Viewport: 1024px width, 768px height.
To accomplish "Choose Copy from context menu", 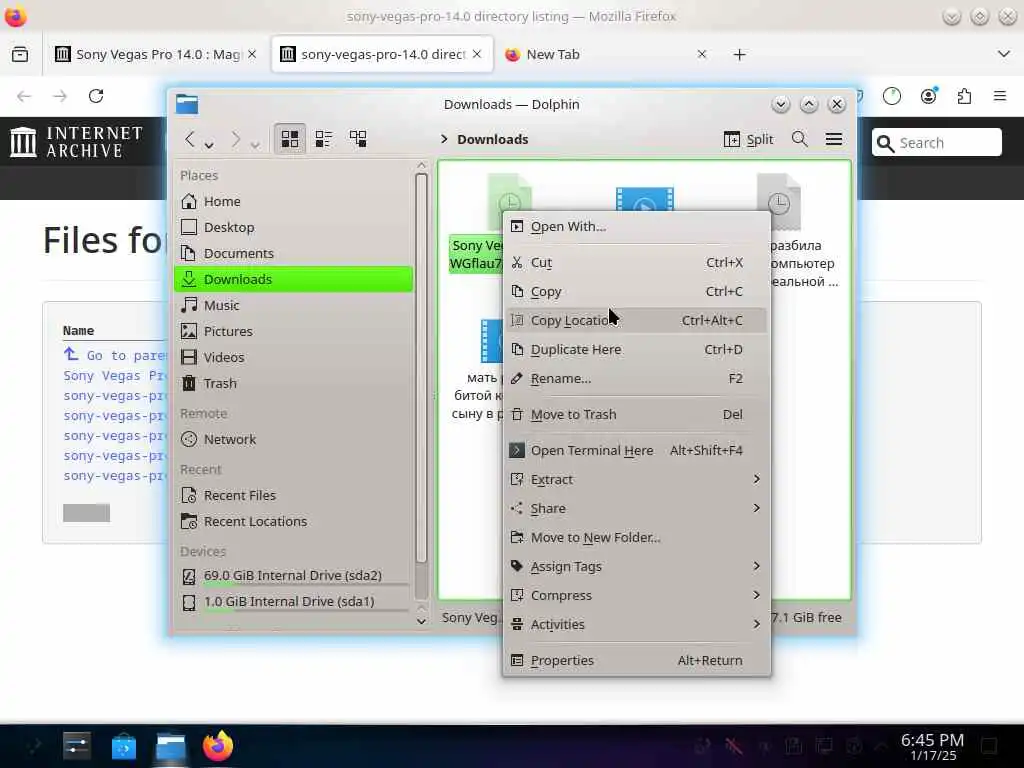I will [637, 291].
